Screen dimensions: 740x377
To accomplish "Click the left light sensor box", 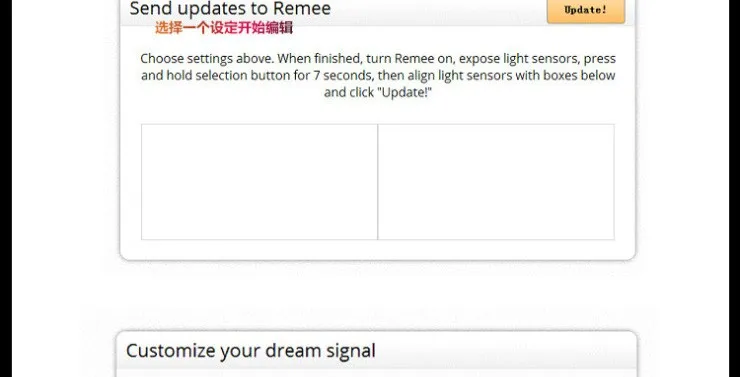I will coord(259,182).
